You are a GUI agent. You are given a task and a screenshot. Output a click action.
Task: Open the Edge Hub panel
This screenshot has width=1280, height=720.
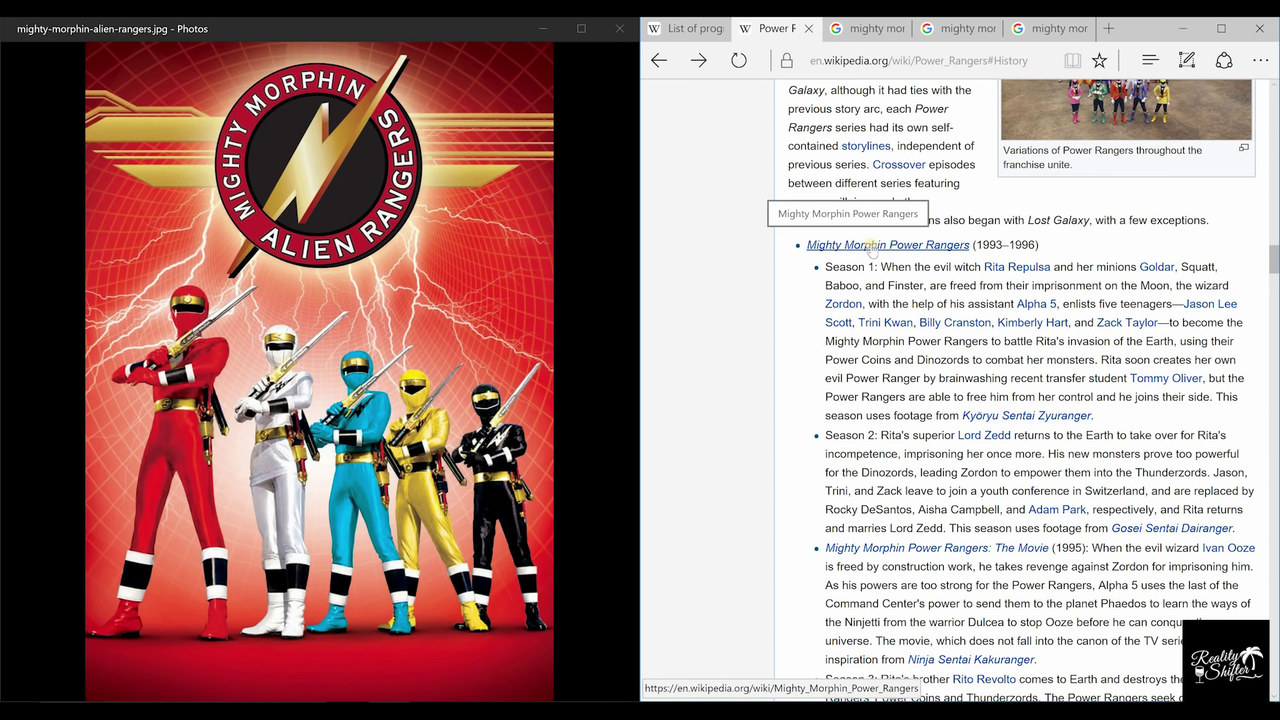point(1150,60)
